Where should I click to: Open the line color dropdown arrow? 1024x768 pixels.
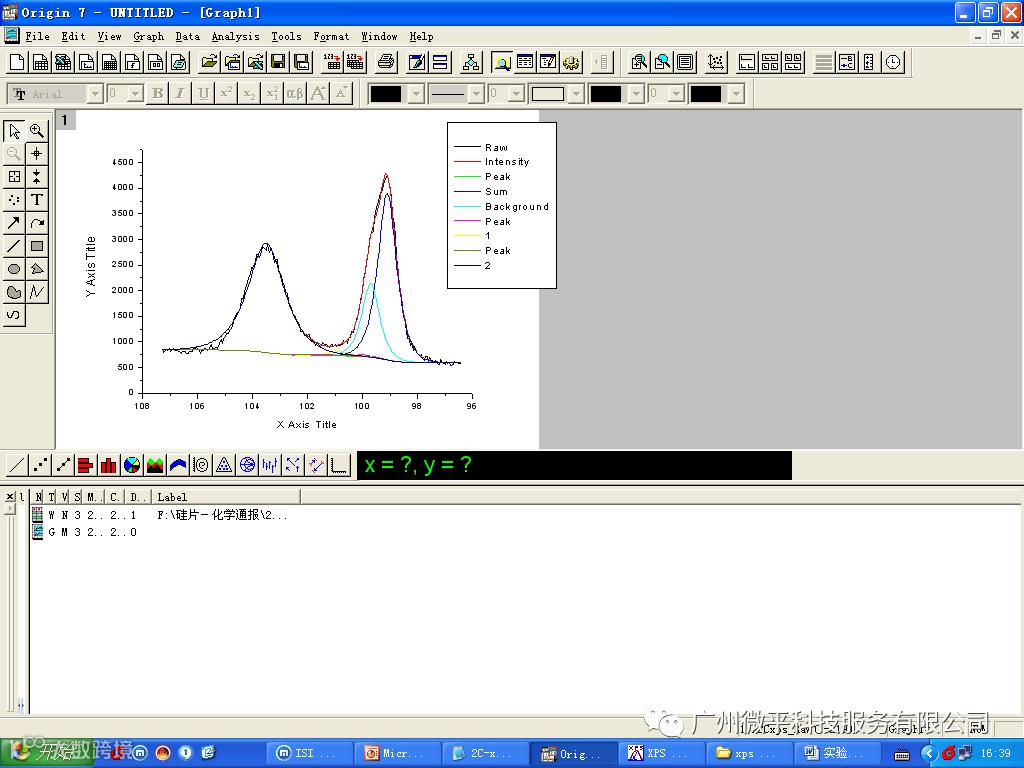pyautogui.click(x=417, y=94)
